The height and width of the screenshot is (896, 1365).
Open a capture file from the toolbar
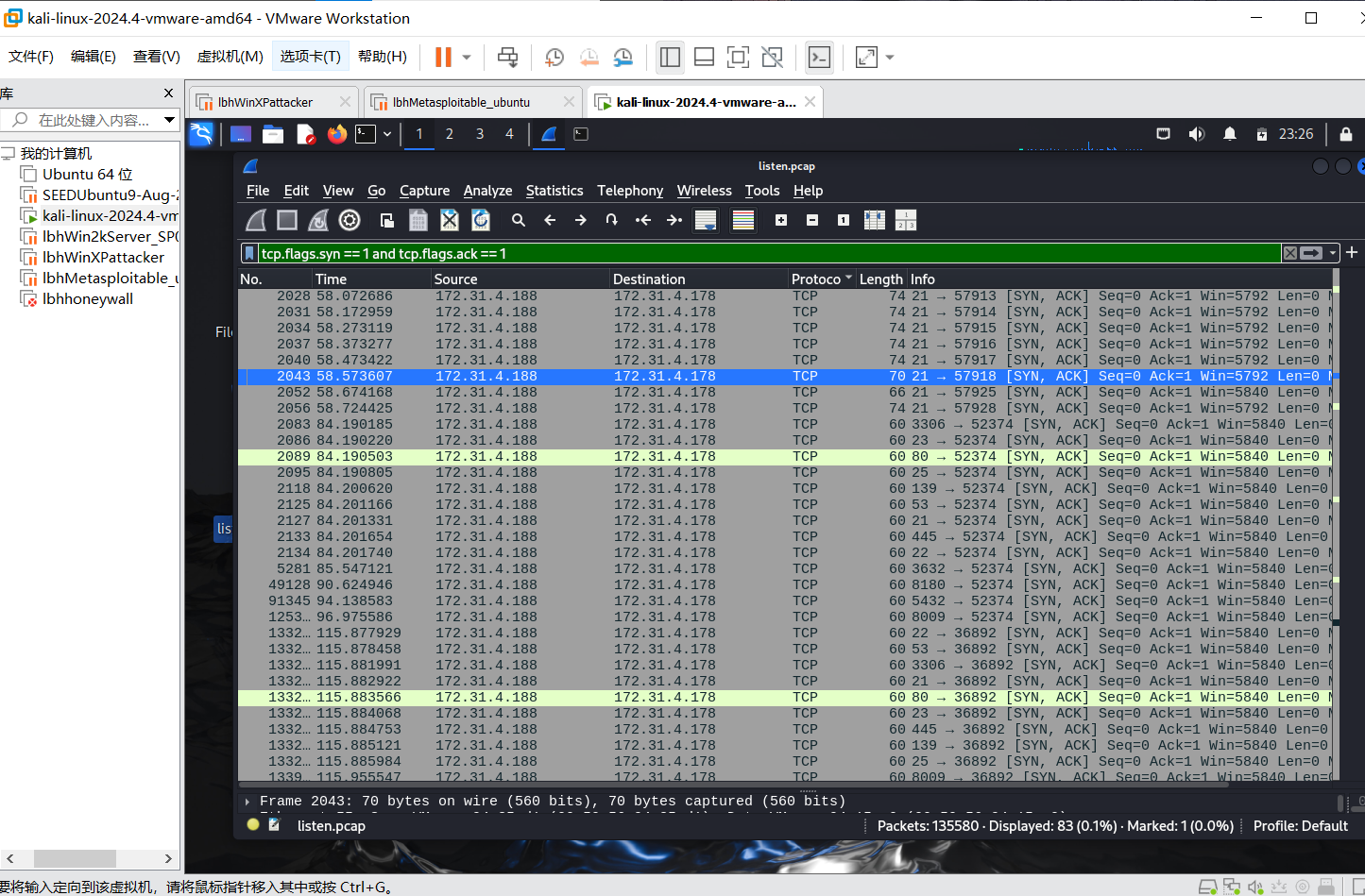pyautogui.click(x=387, y=220)
